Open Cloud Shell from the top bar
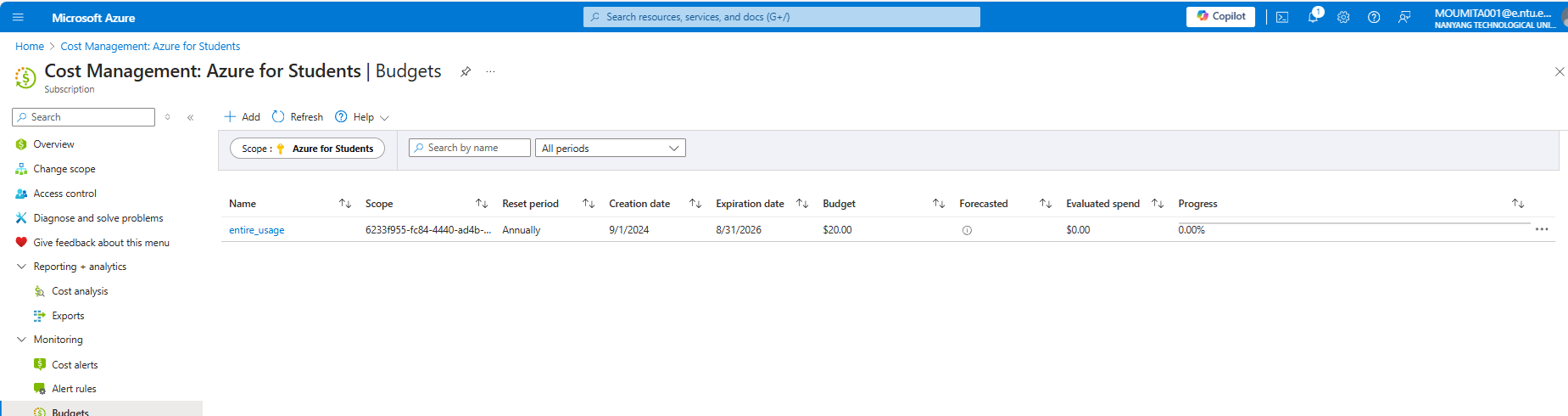 pyautogui.click(x=1282, y=17)
